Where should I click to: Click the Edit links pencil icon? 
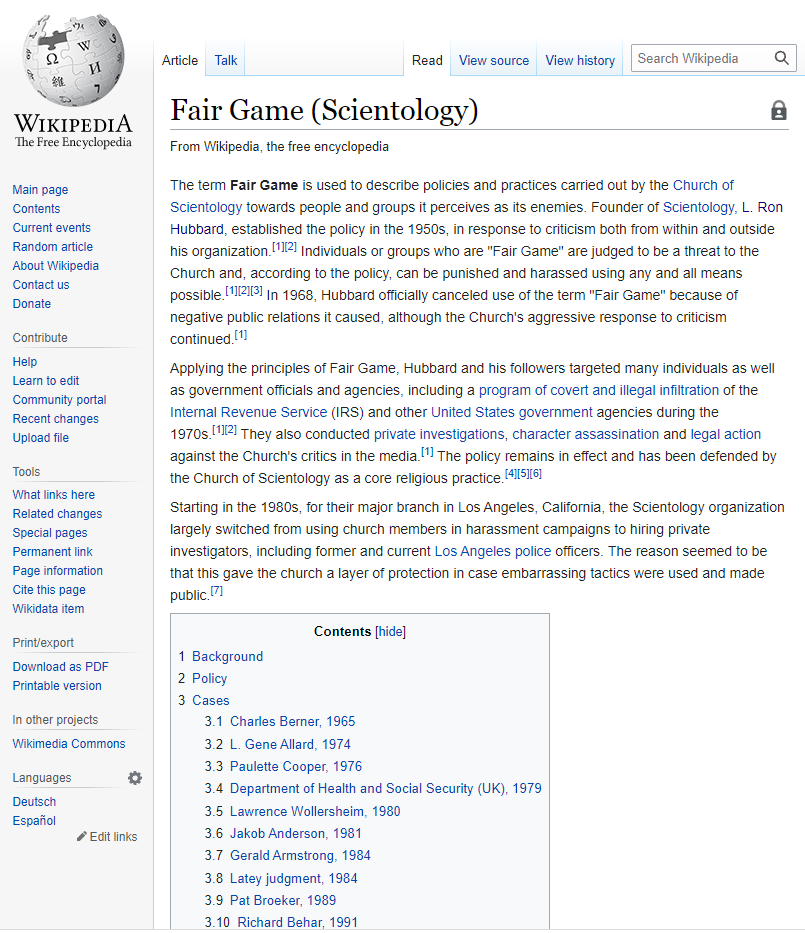82,837
